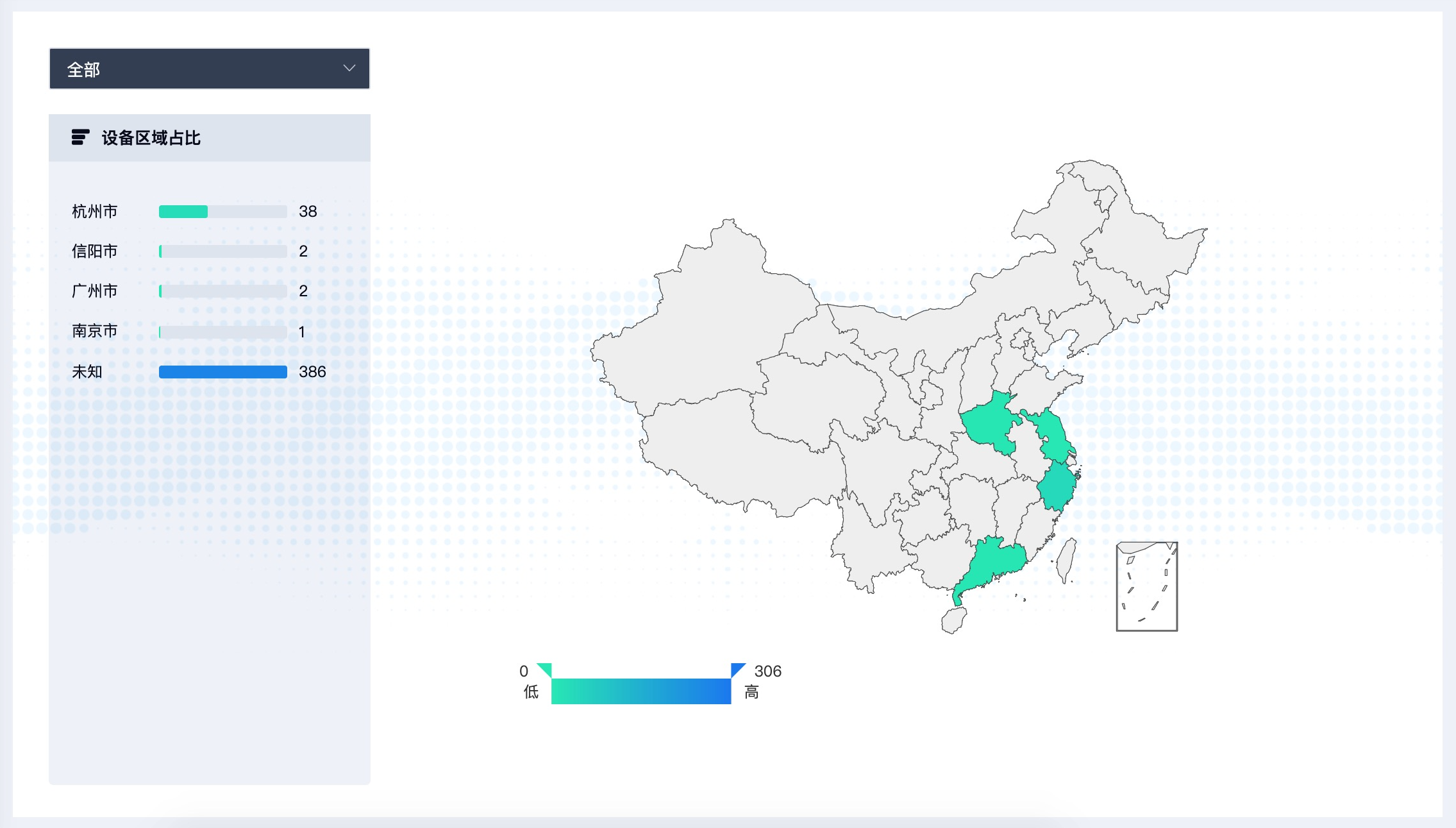
Task: Click the color gradient legend bar
Action: click(640, 691)
